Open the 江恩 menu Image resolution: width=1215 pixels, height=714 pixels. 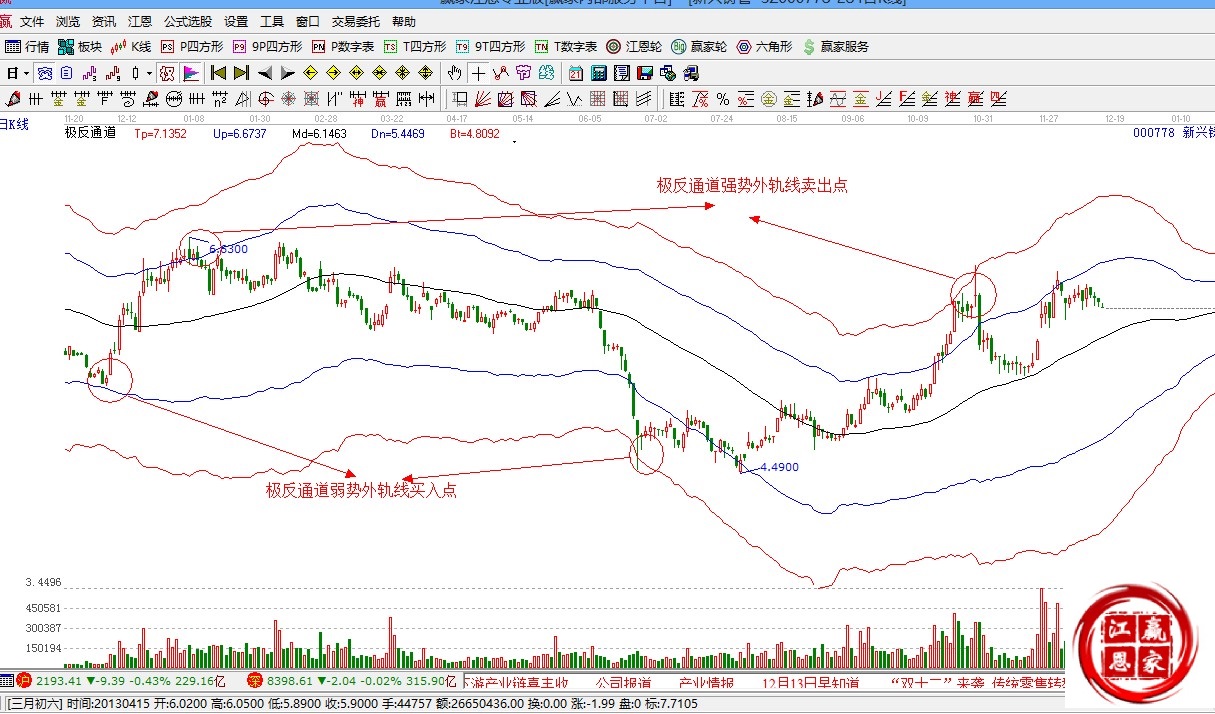click(x=139, y=21)
